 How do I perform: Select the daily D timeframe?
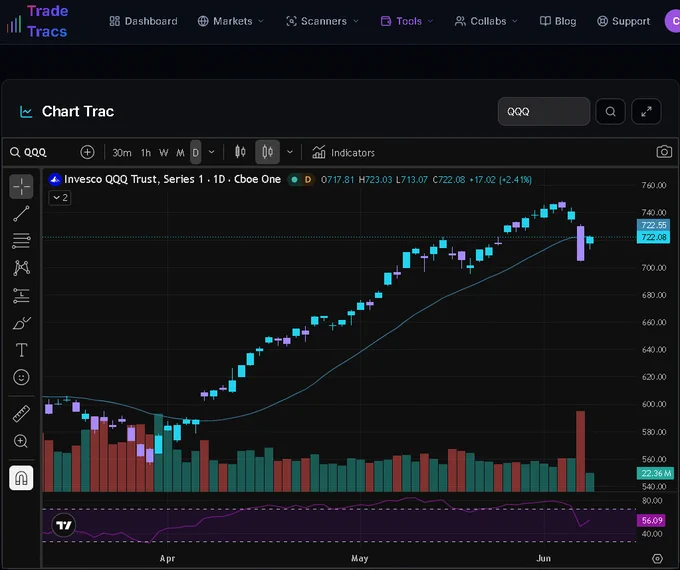point(196,152)
